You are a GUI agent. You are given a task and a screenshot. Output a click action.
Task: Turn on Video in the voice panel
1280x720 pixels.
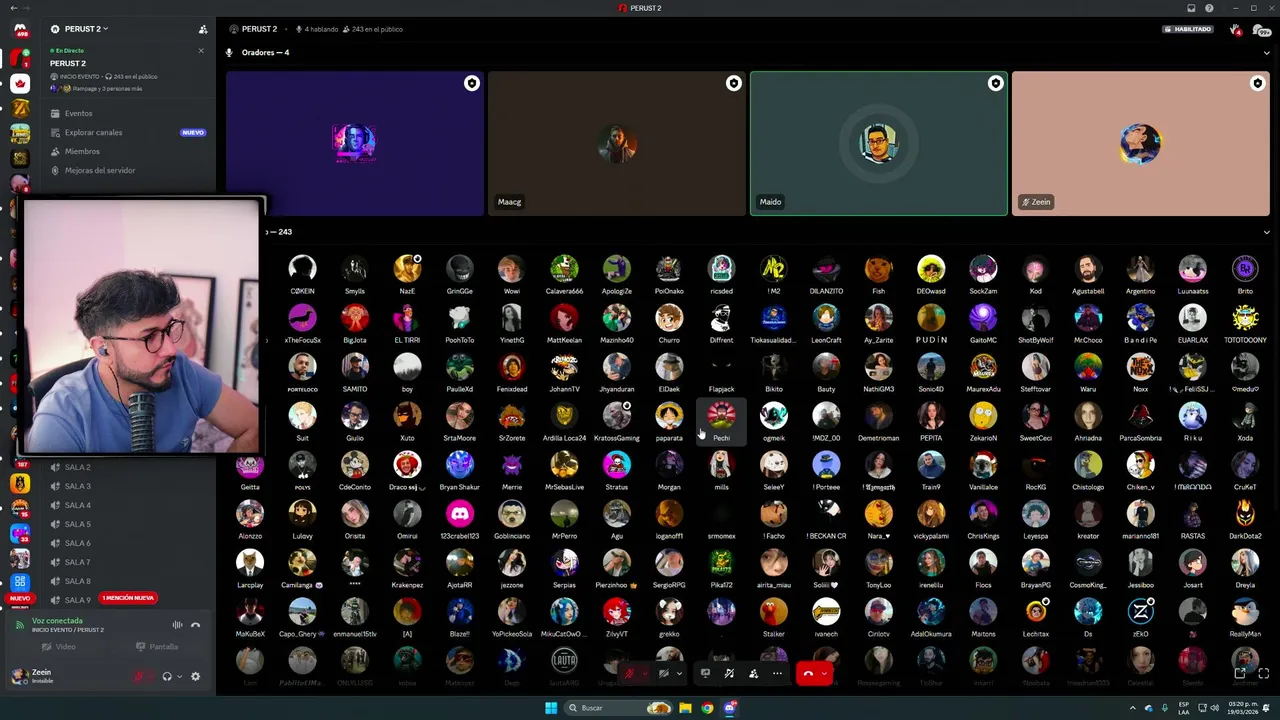[59, 647]
